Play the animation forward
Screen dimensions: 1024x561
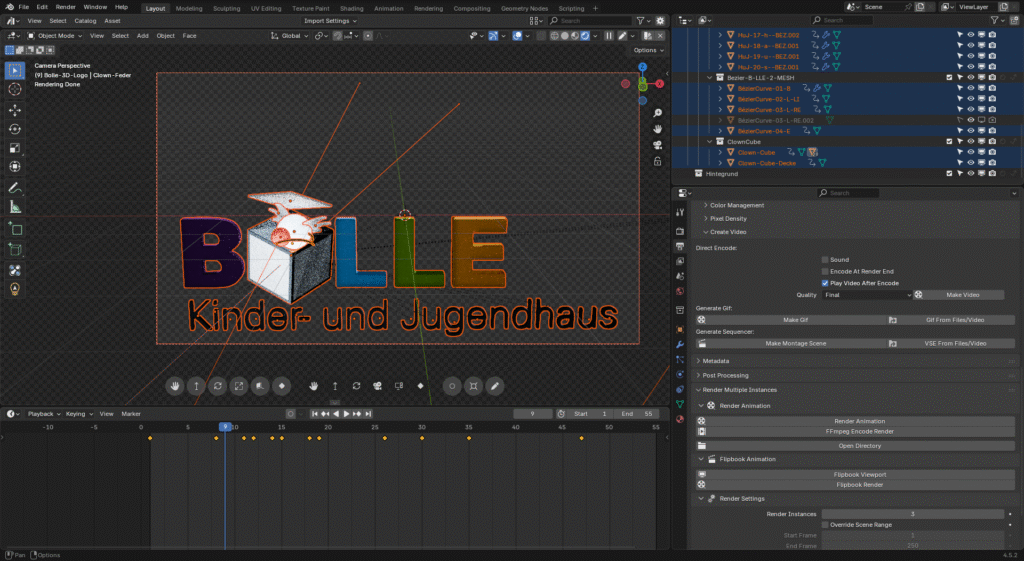[346, 413]
